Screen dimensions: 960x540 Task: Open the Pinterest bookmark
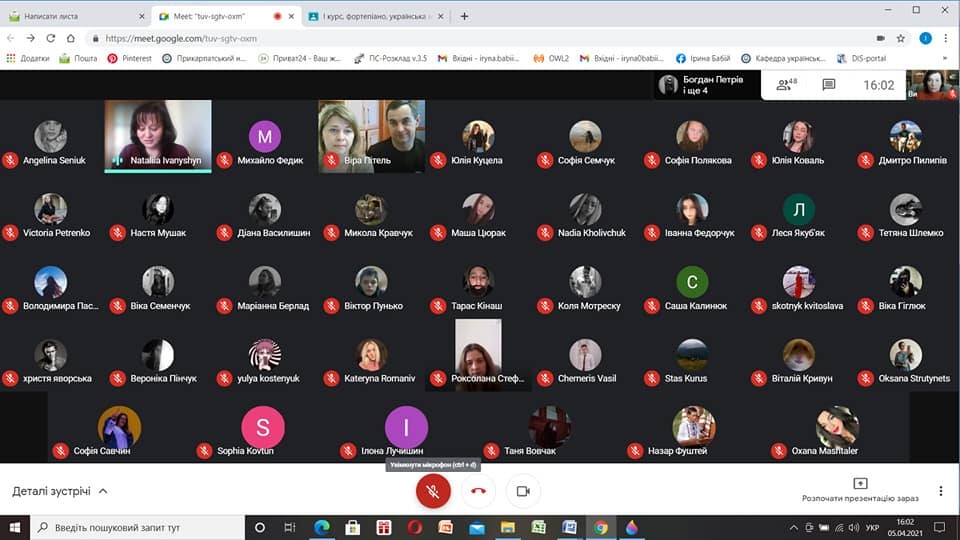click(130, 58)
